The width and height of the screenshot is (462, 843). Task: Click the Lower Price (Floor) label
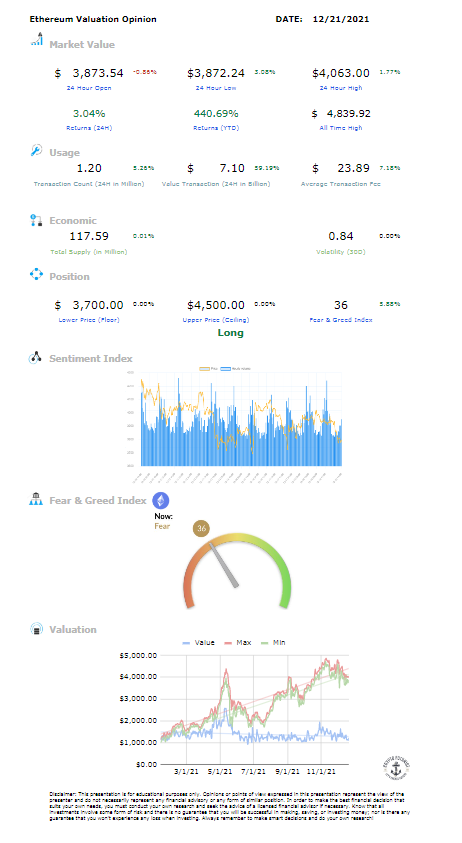[89, 320]
